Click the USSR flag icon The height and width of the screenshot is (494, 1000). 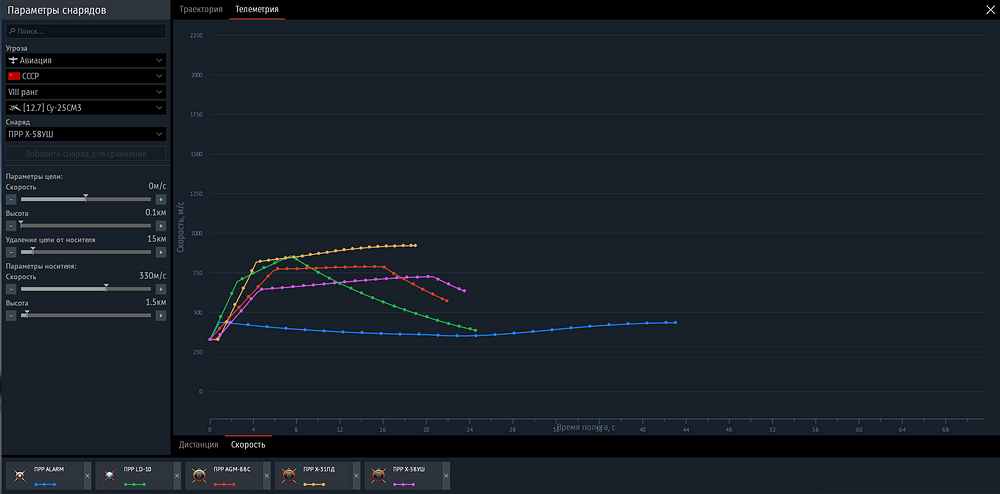(x=13, y=76)
